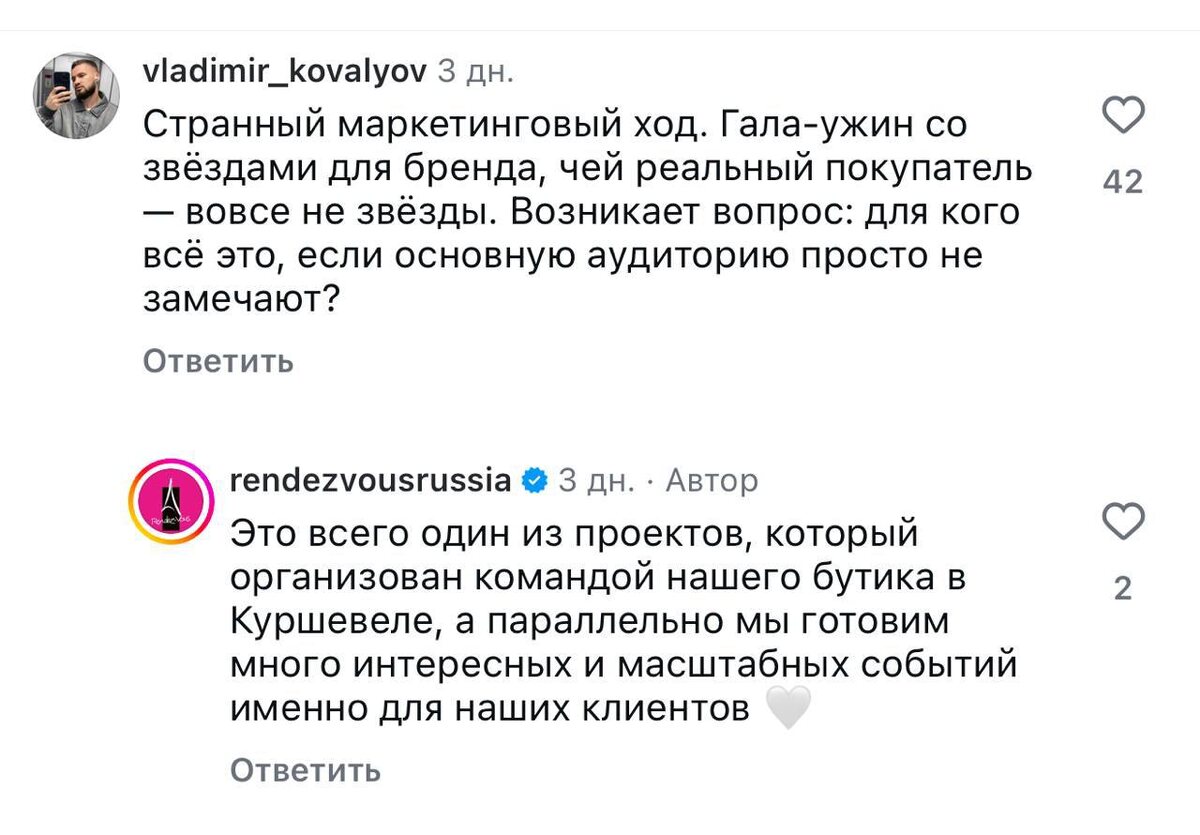Click the Eiffel Tower logo in the round avatar
The height and width of the screenshot is (835, 1200).
click(170, 495)
